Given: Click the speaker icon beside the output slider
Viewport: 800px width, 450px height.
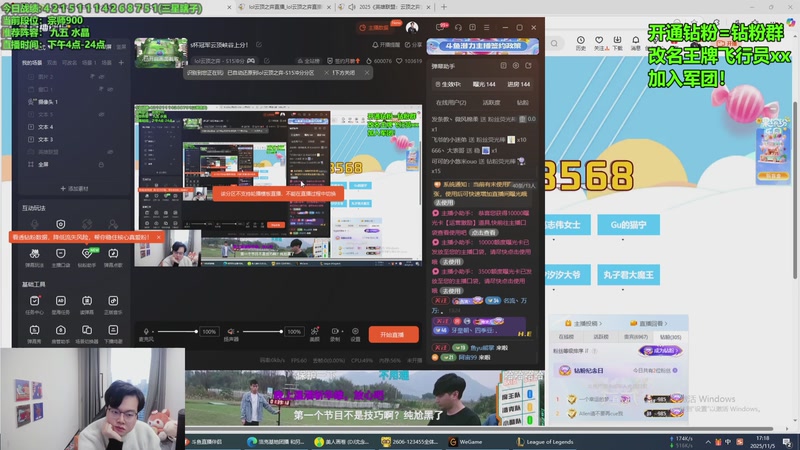Looking at the screenshot, I should pos(231,332).
